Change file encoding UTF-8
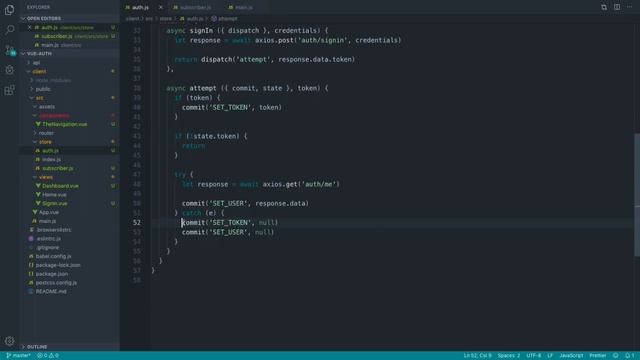This screenshot has width=640, height=360. [533, 356]
